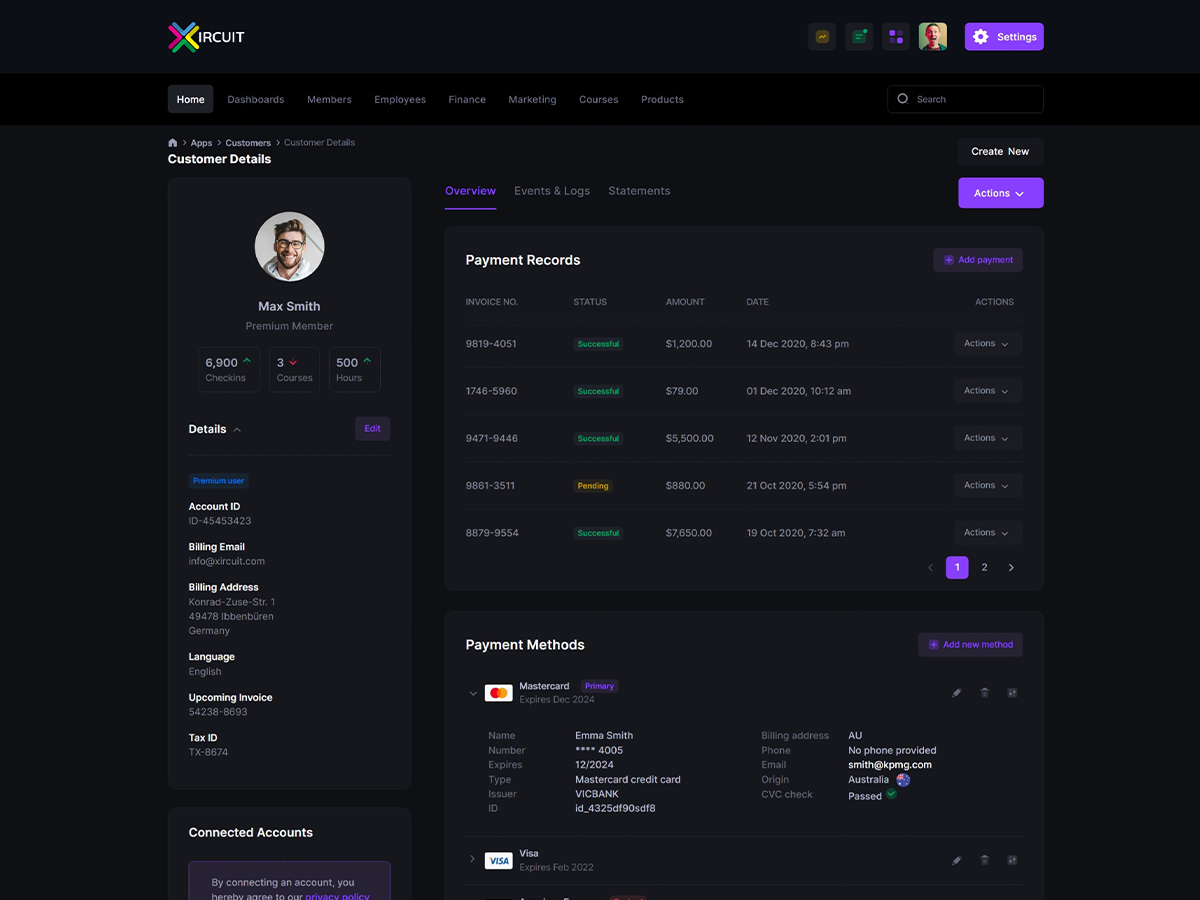Open the green chat notifications icon

coord(859,37)
